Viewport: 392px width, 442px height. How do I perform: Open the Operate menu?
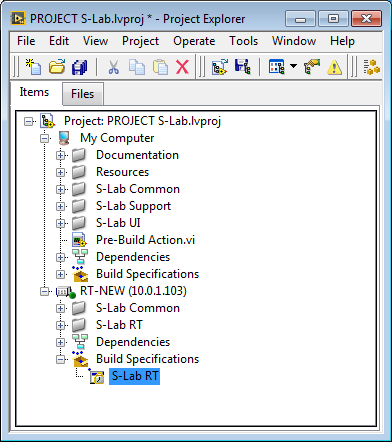(x=194, y=41)
